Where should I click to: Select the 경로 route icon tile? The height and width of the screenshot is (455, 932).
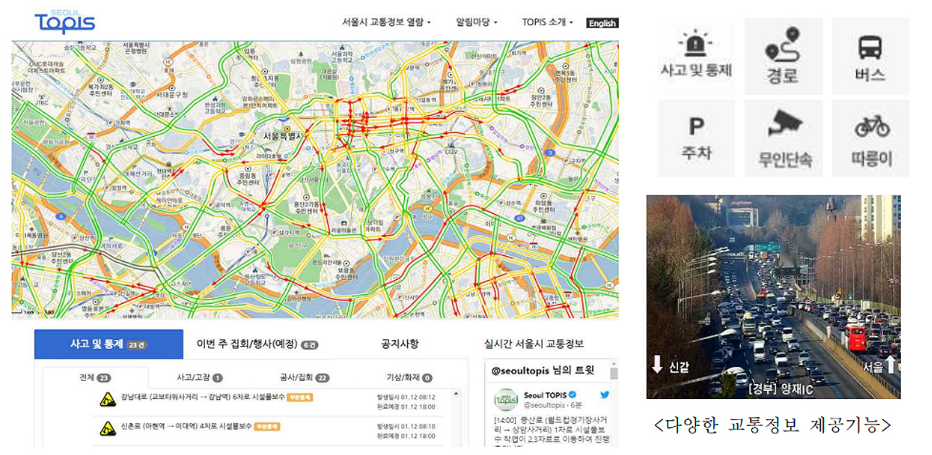pyautogui.click(x=783, y=56)
